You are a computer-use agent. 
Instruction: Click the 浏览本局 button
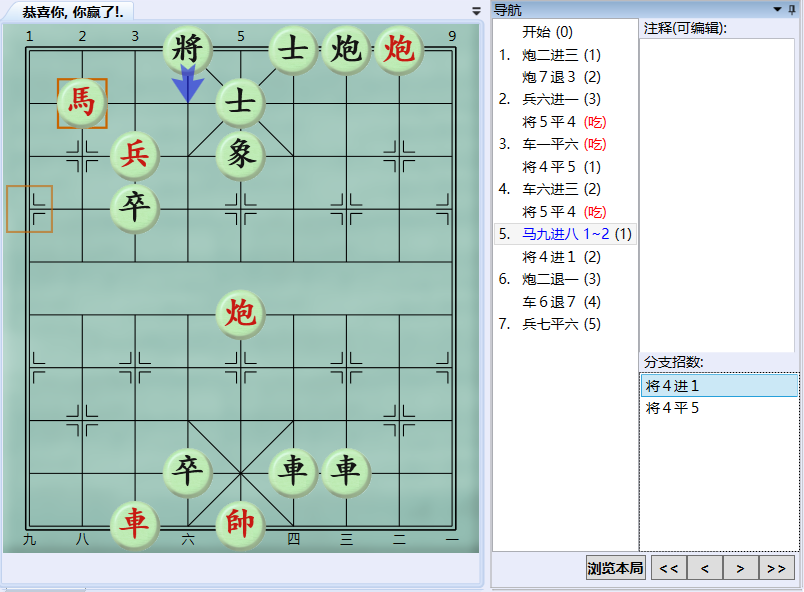click(x=613, y=567)
